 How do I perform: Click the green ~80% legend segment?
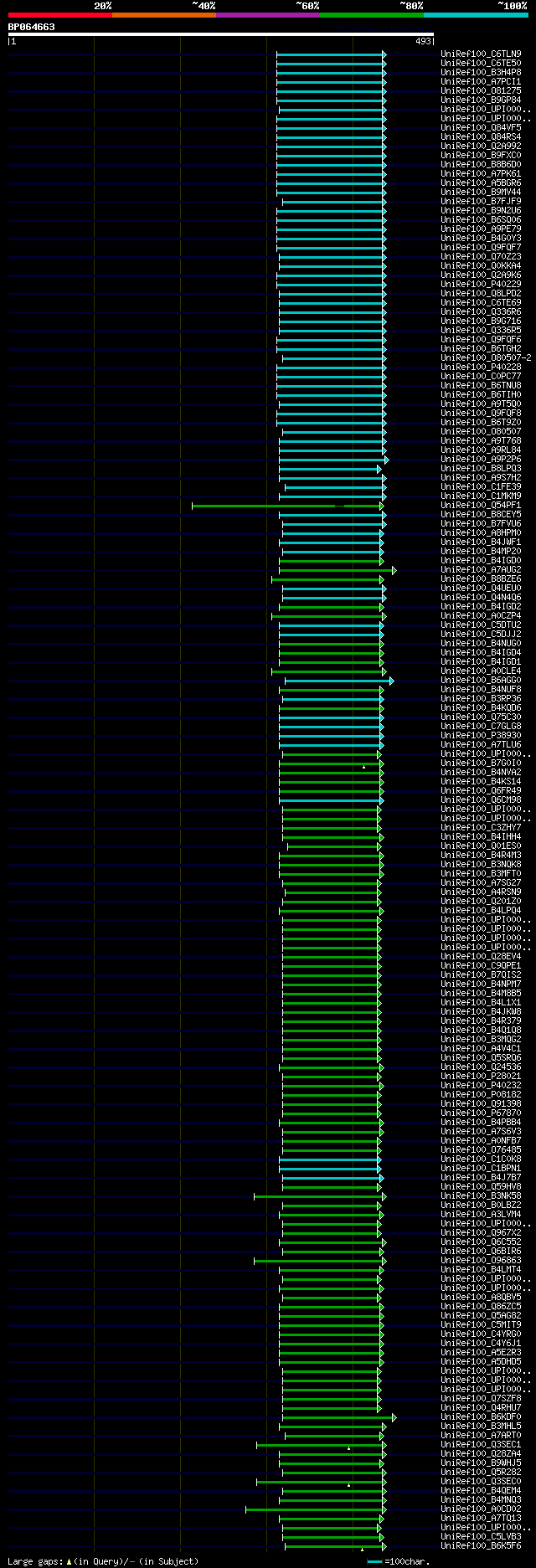click(x=372, y=15)
